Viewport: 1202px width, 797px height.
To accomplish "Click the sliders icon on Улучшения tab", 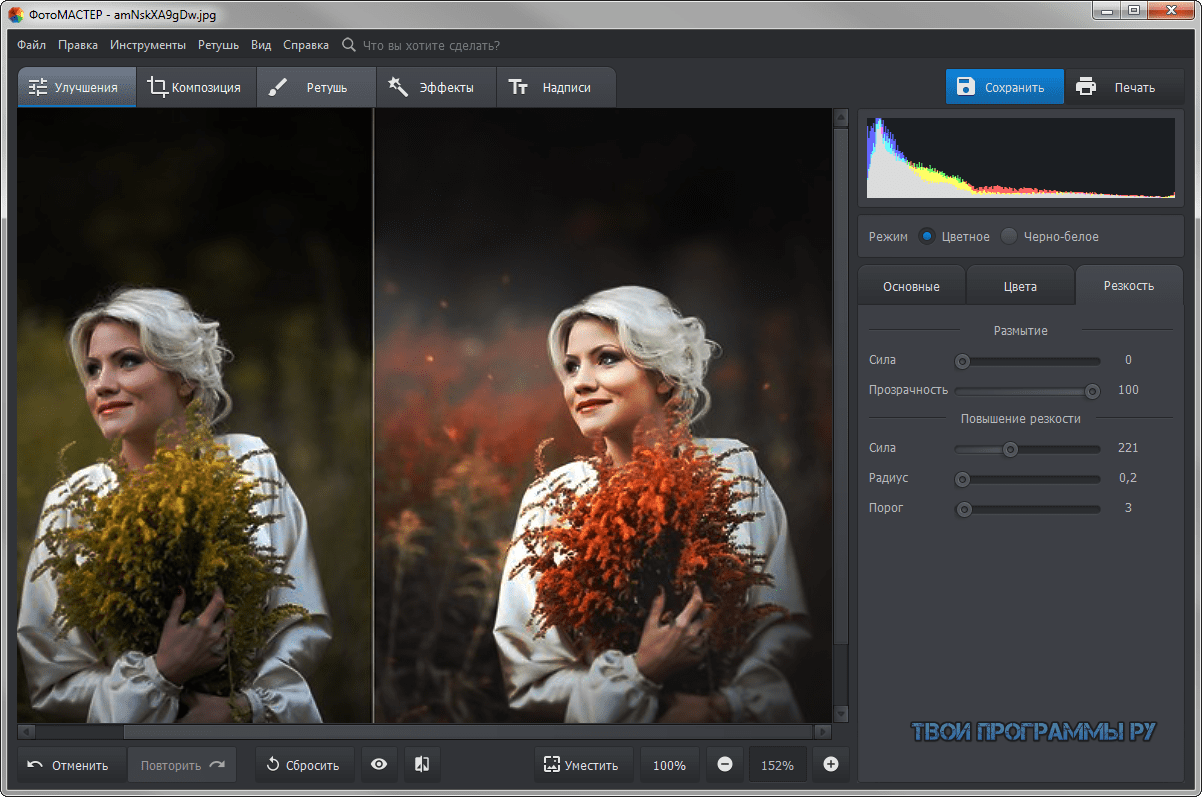I will 38,87.
